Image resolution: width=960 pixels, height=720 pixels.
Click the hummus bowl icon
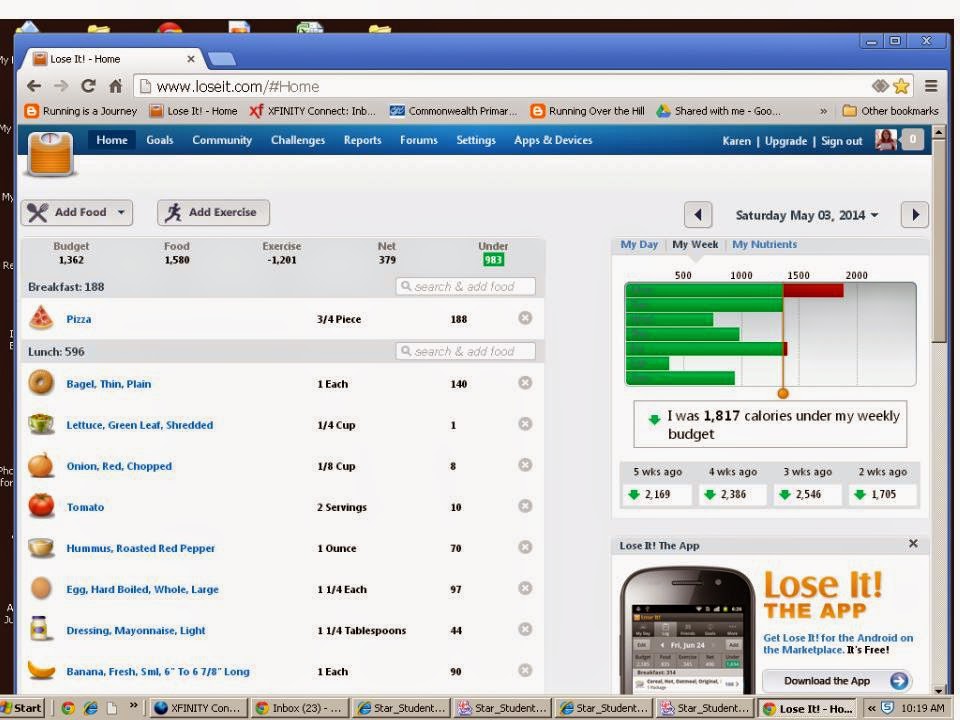[41, 547]
